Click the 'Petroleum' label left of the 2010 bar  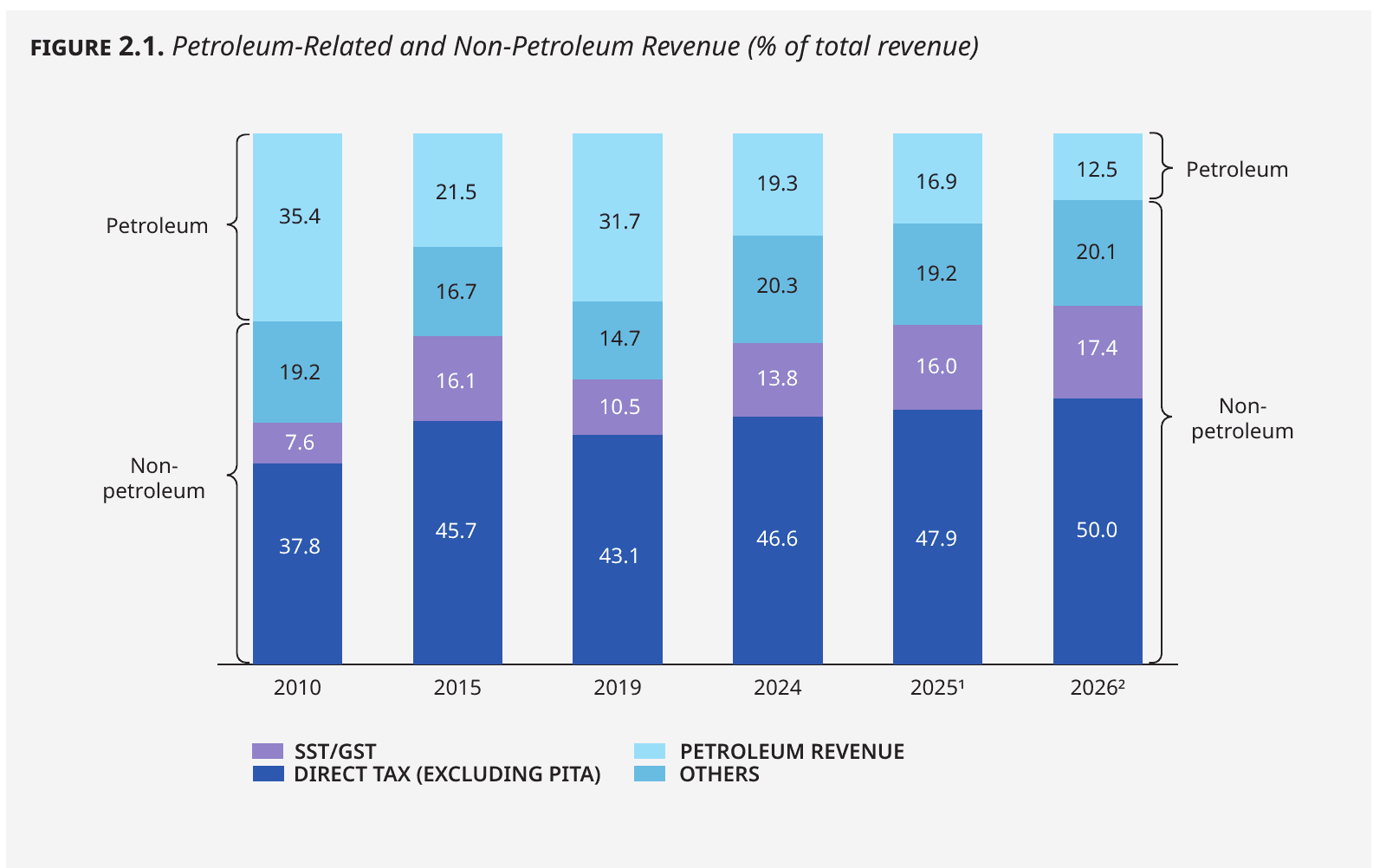[157, 226]
